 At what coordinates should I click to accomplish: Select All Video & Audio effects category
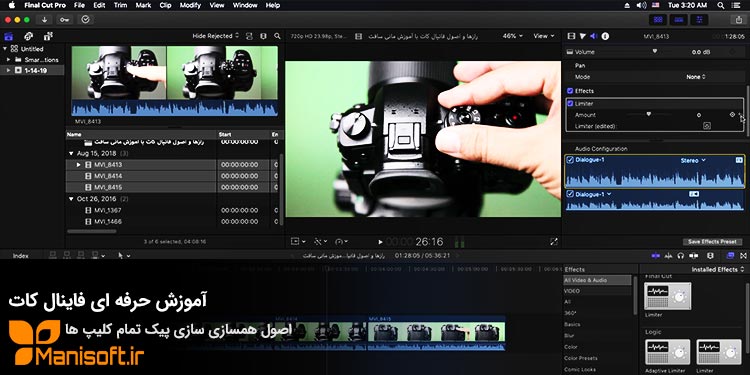[x=597, y=280]
